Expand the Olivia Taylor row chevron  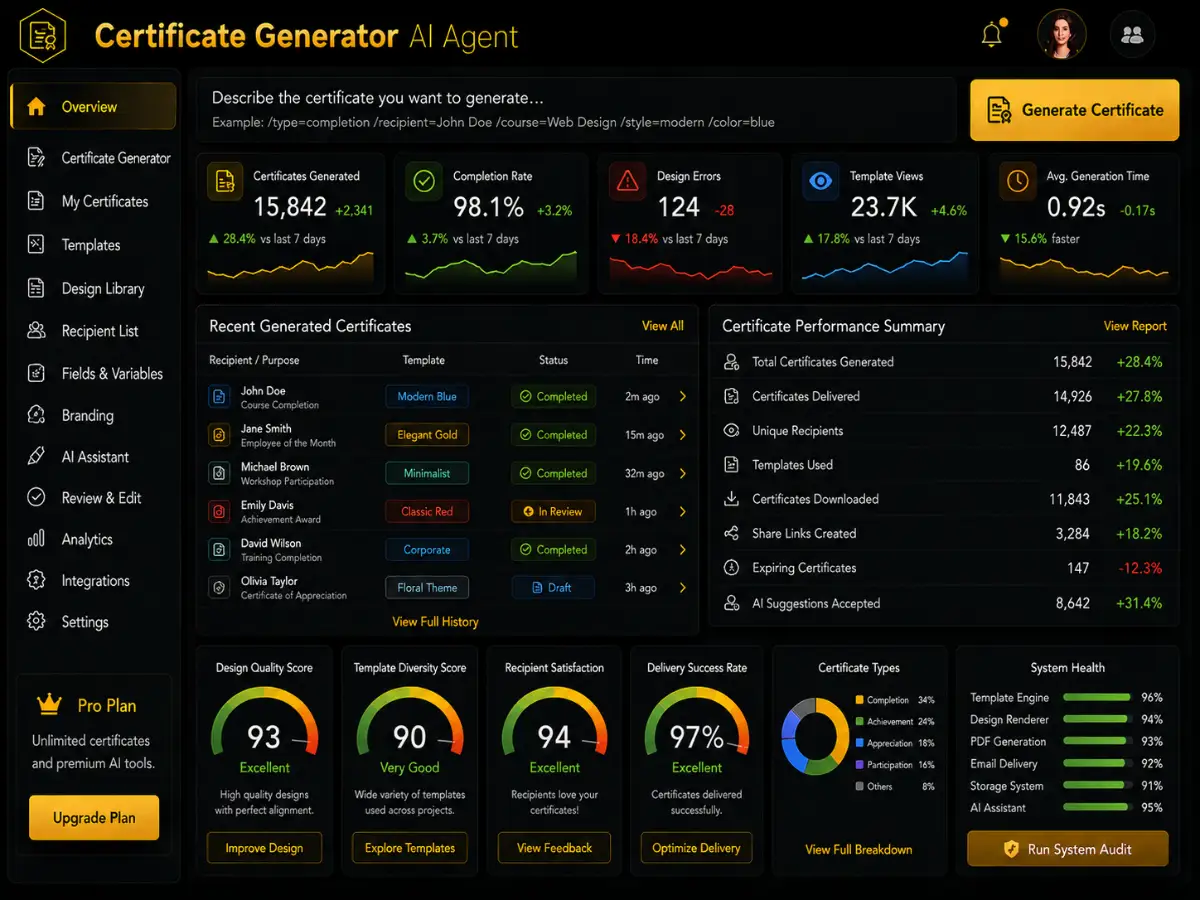683,587
